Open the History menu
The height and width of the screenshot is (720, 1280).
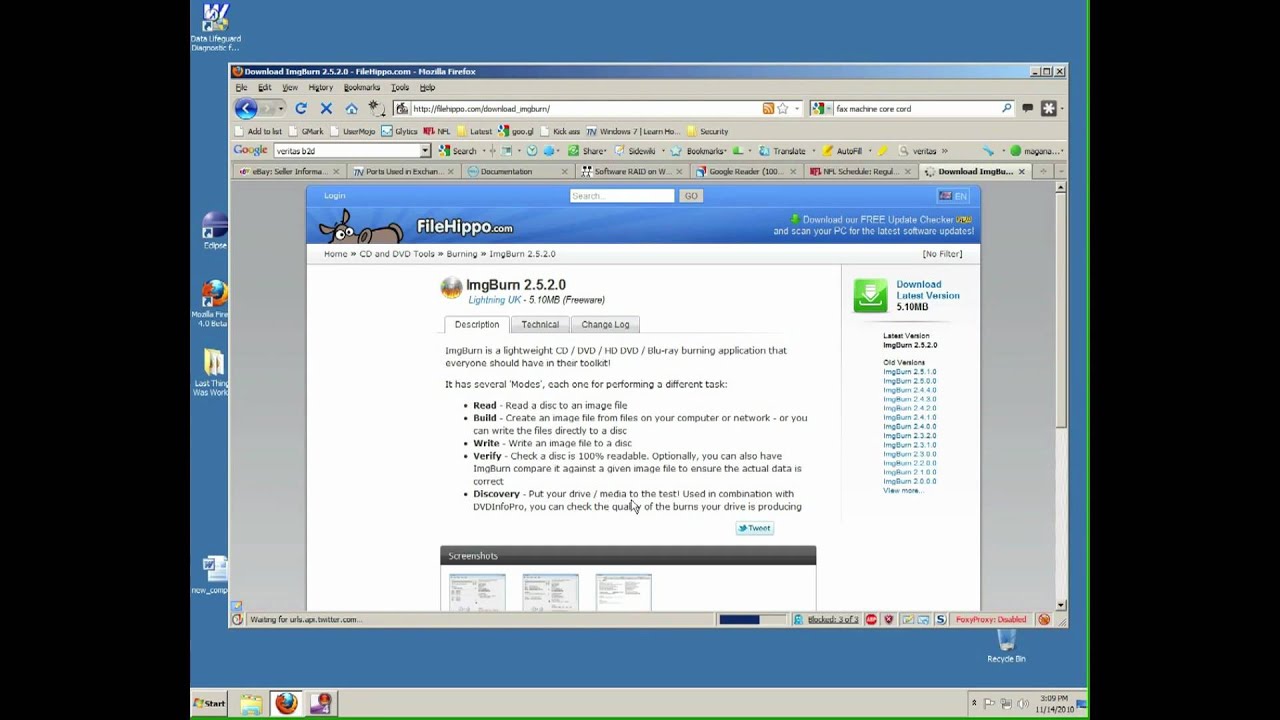pos(320,87)
